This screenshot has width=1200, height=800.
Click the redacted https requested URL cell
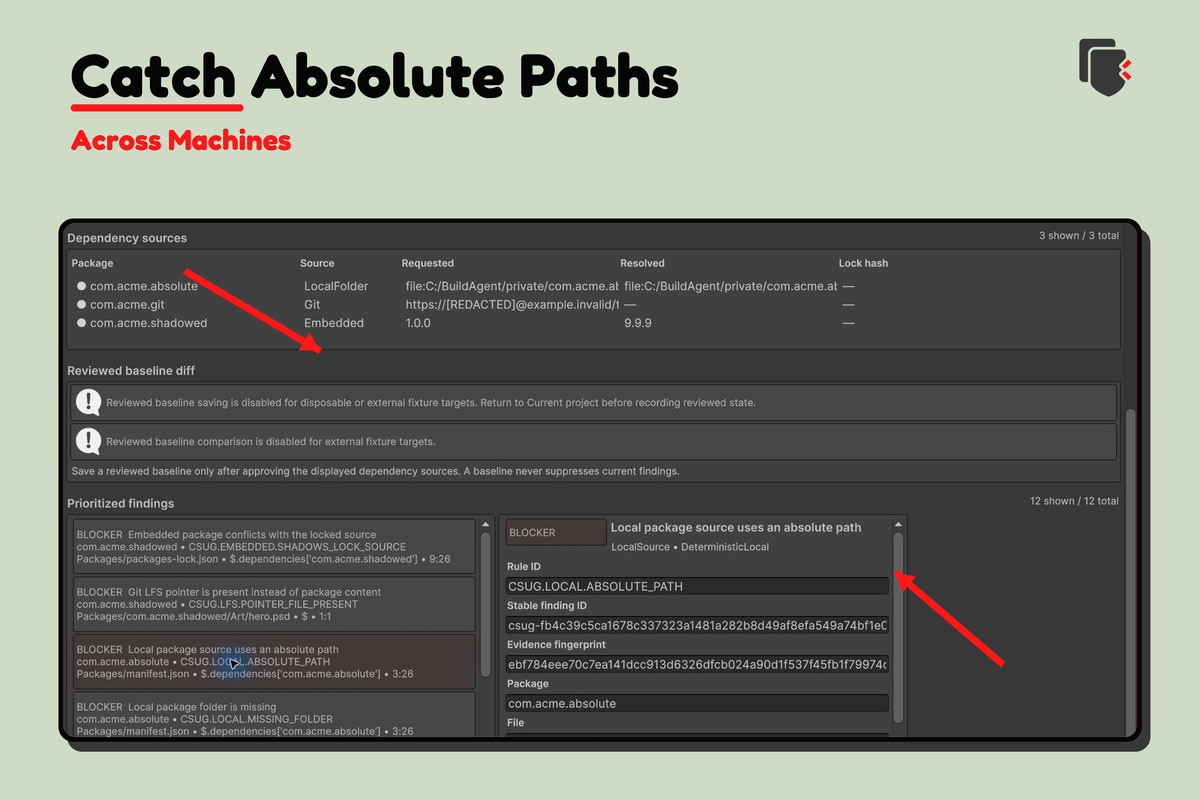click(x=513, y=305)
